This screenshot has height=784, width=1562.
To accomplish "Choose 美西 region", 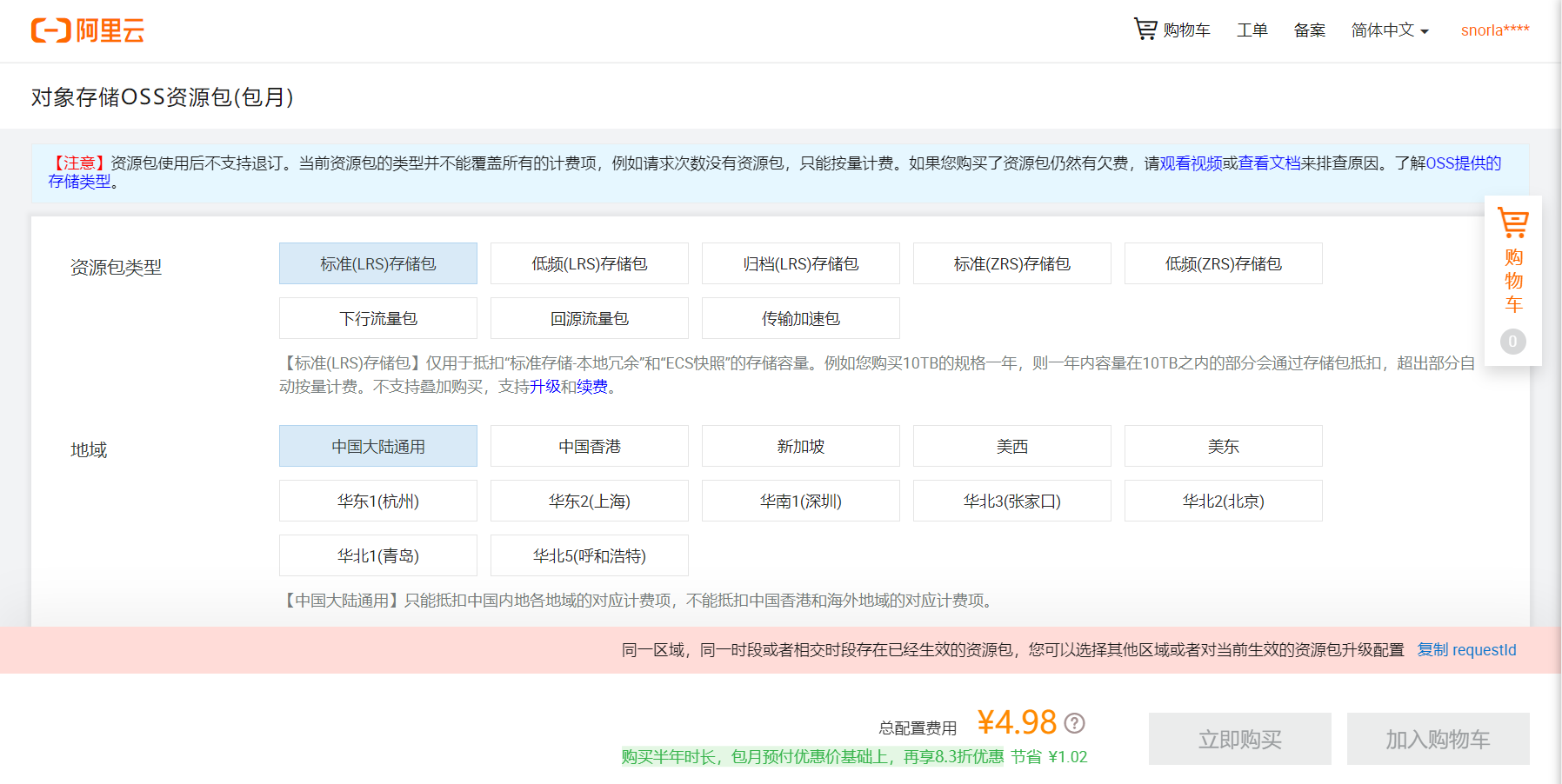I will (x=1012, y=446).
